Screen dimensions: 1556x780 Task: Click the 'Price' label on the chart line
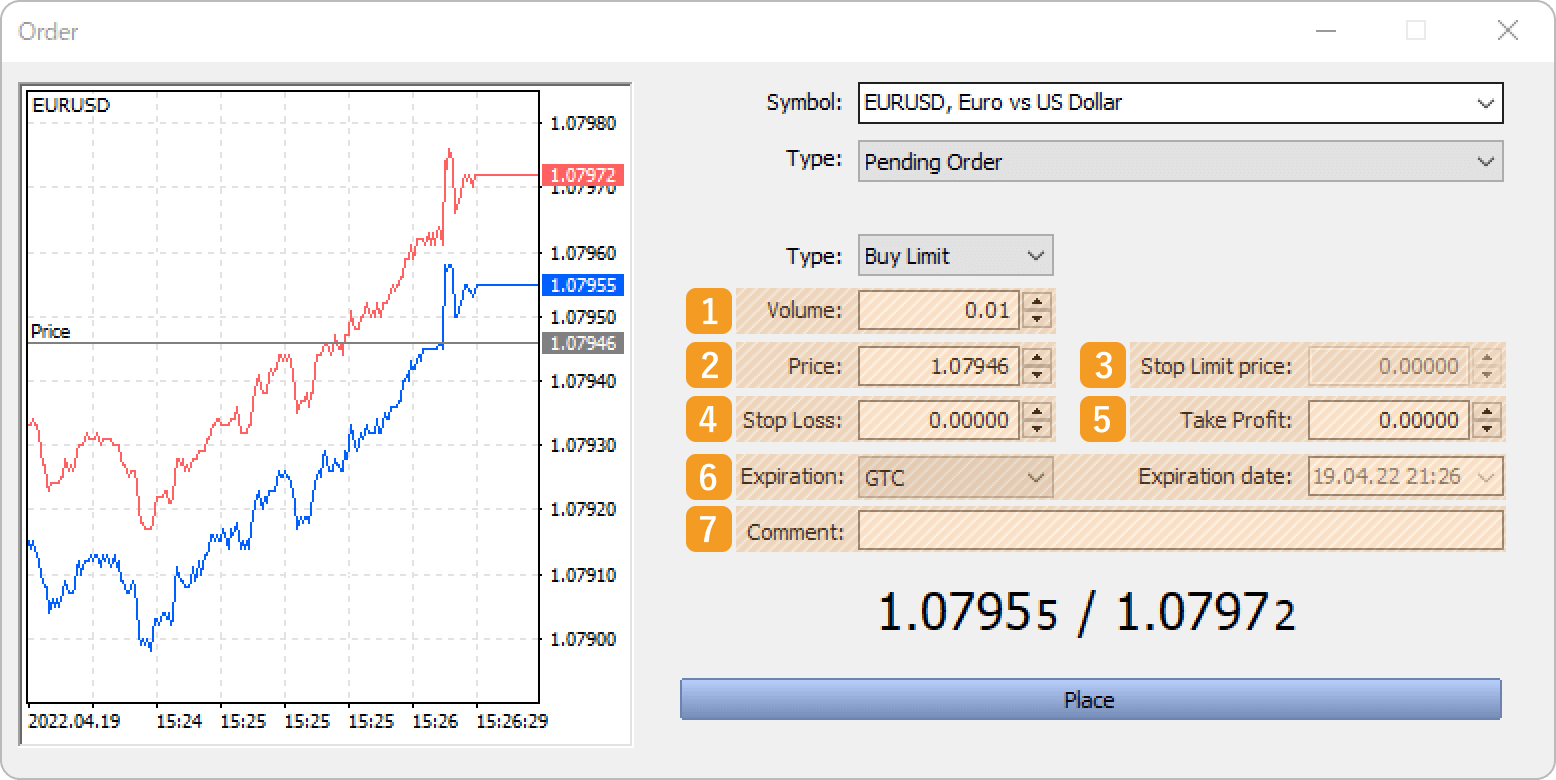pos(51,332)
